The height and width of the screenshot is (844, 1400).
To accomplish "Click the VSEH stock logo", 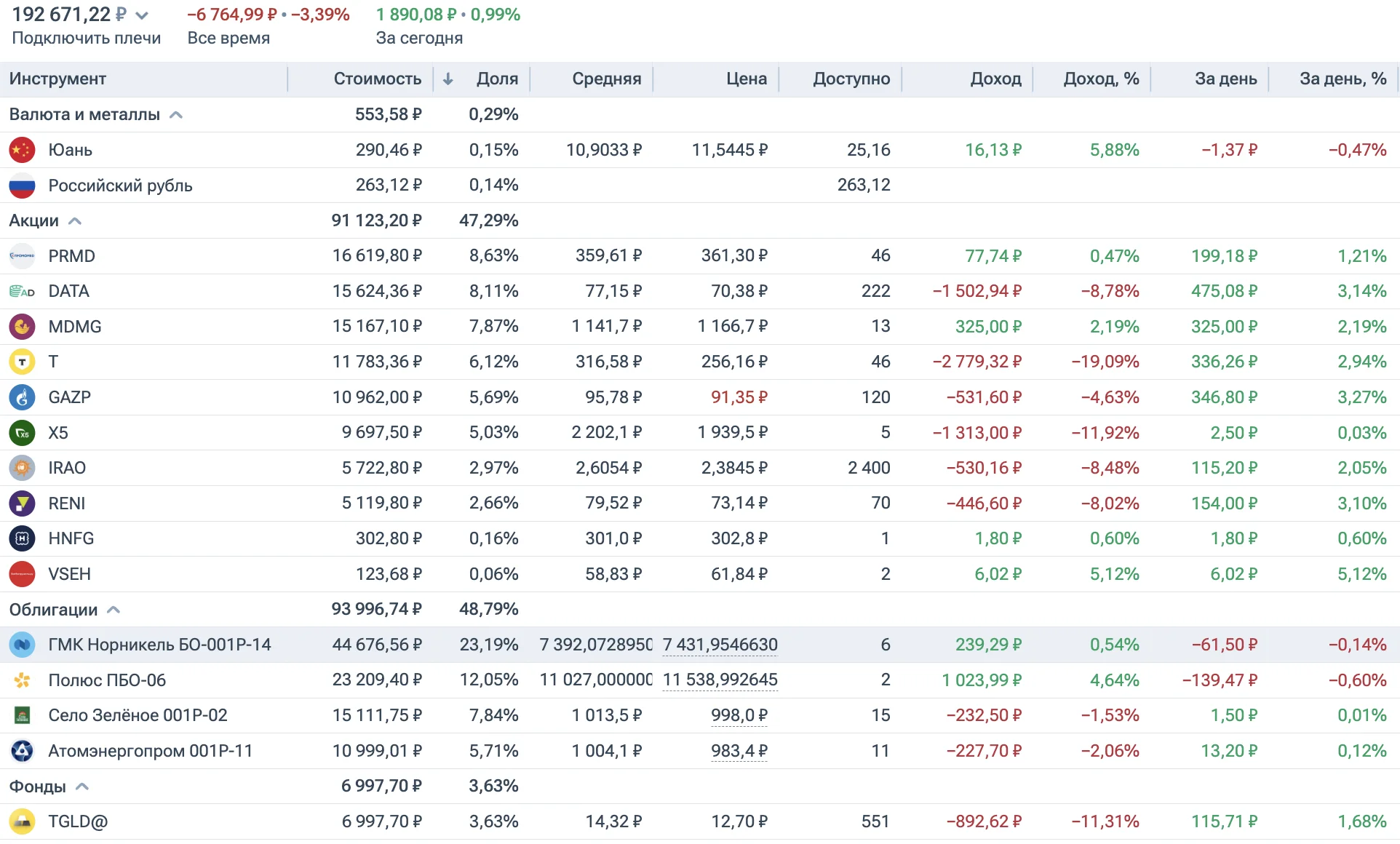I will click(x=22, y=574).
